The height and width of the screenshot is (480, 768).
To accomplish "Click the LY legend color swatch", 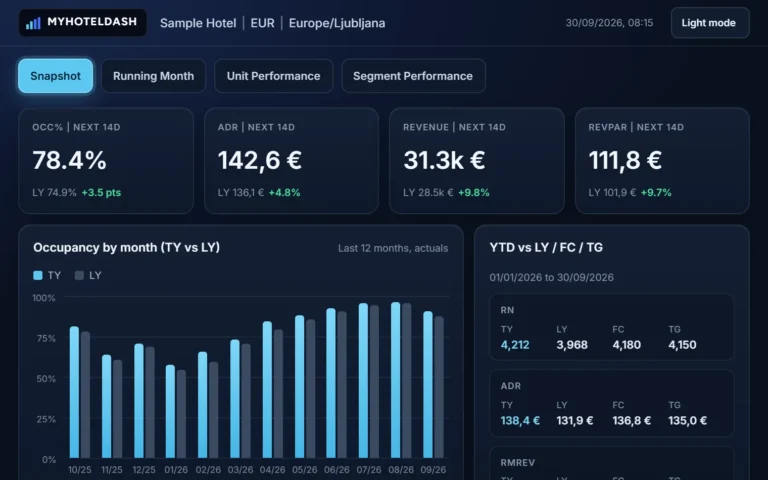I will click(x=79, y=275).
